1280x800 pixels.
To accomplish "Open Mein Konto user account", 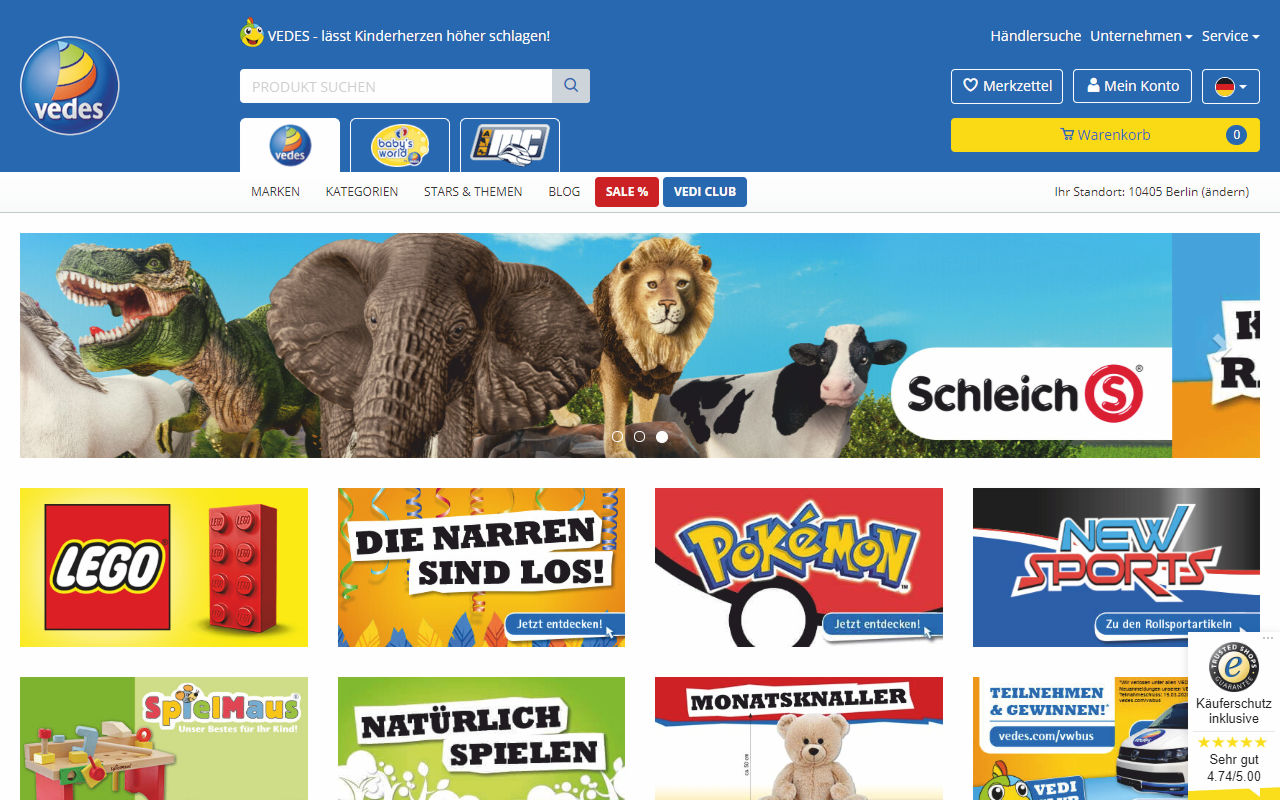I will click(1133, 86).
